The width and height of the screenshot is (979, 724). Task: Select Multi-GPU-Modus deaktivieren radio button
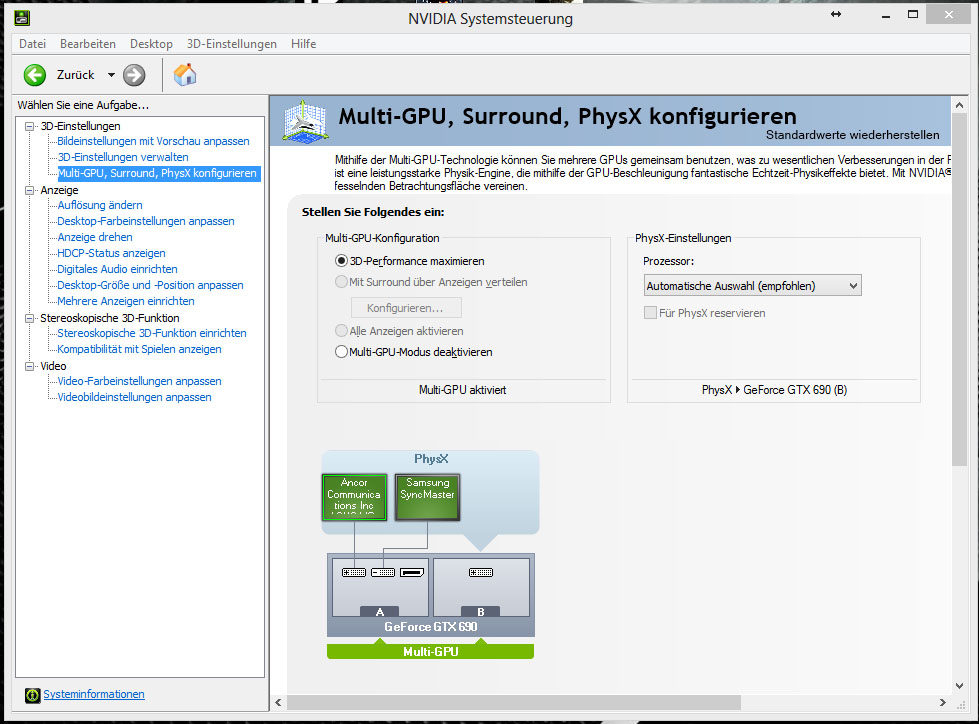(x=341, y=352)
